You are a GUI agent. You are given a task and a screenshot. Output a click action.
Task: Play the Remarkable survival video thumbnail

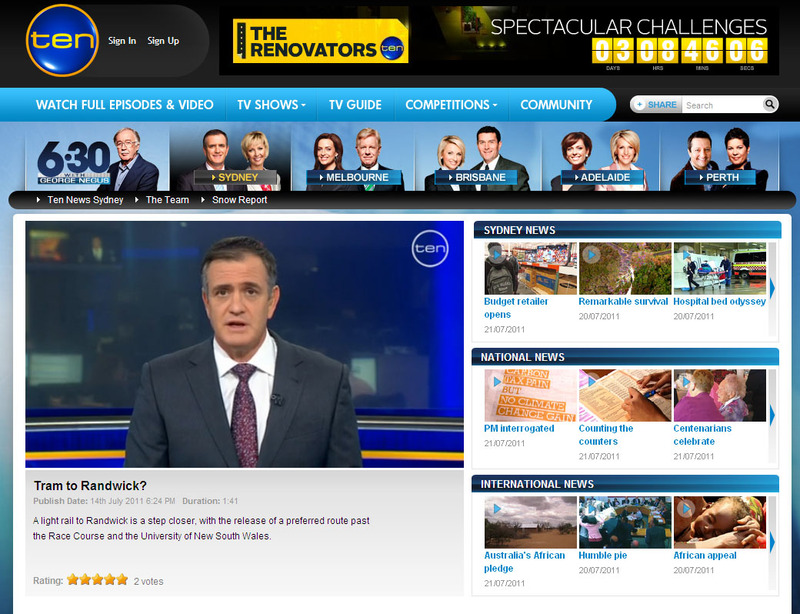click(x=624, y=268)
